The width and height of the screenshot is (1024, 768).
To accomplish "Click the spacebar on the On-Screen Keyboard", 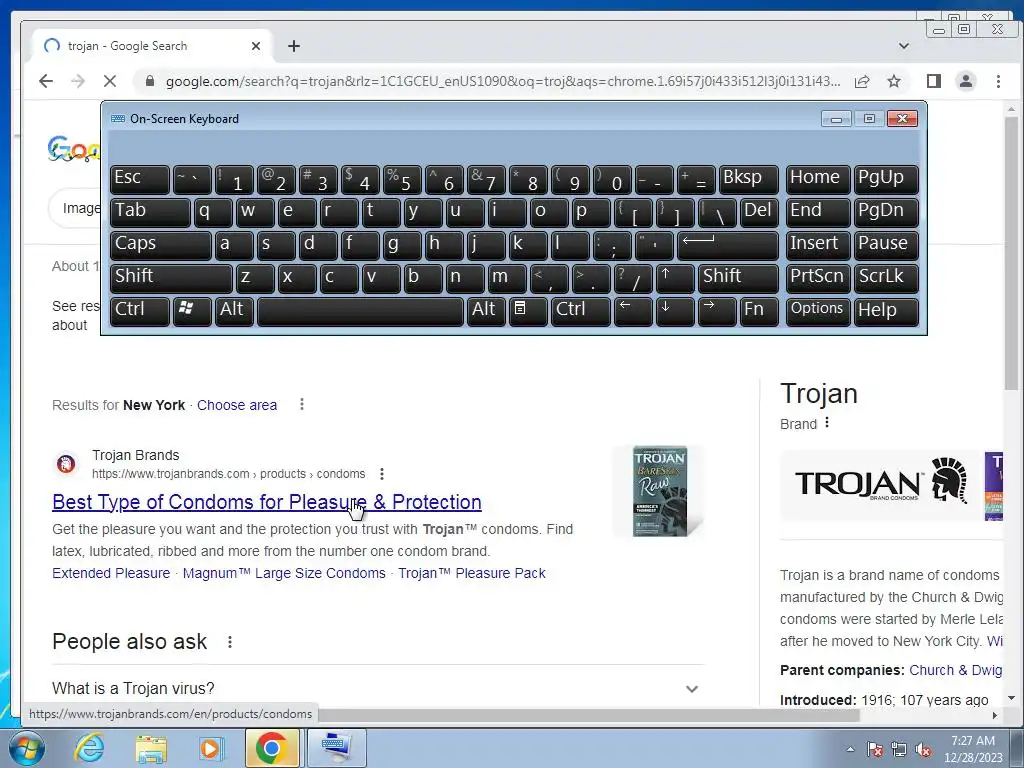I will [x=360, y=311].
